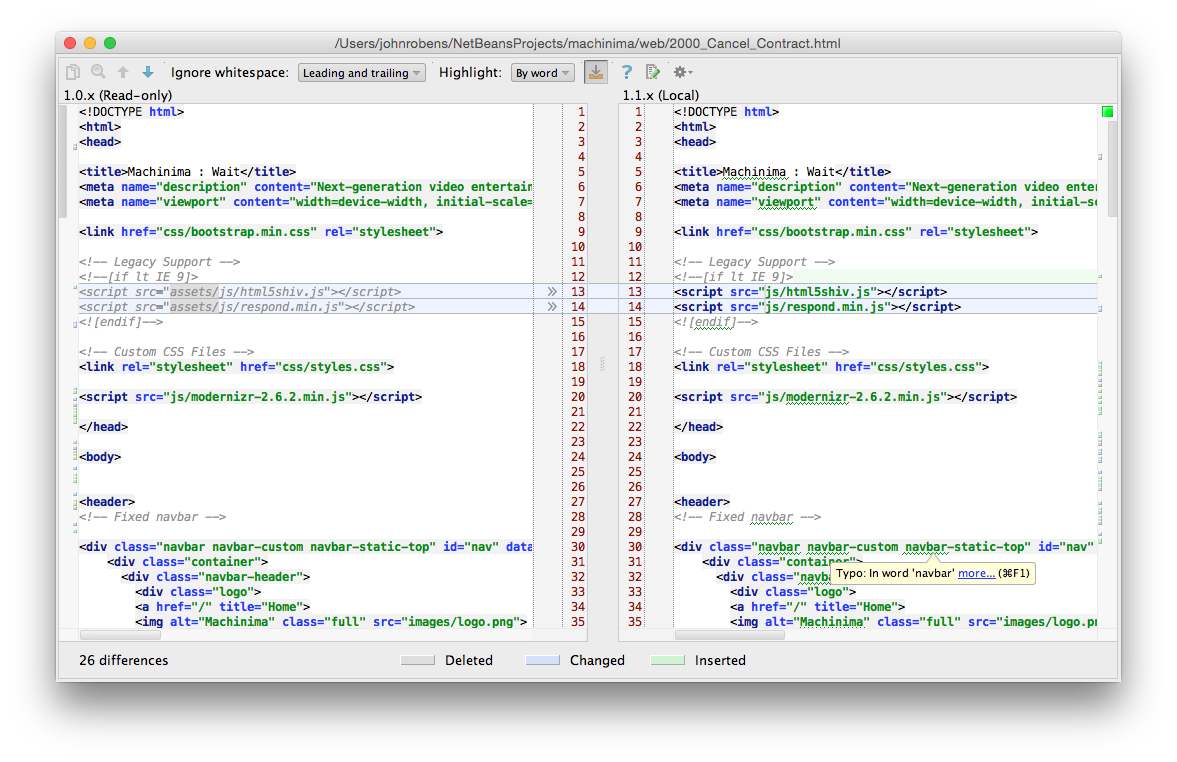1177x762 pixels.
Task: Click the img logo.png line in left pane
Action: point(331,622)
